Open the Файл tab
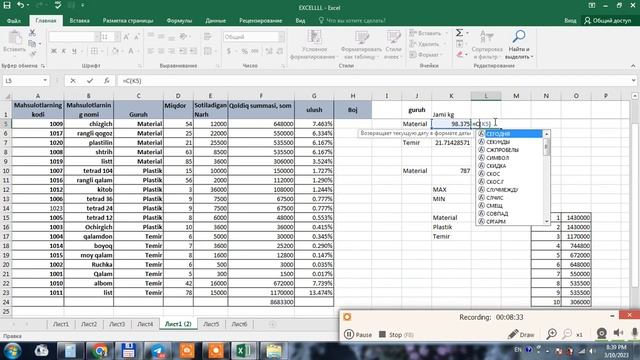Screen dimensions: 640x360 pos(13,20)
